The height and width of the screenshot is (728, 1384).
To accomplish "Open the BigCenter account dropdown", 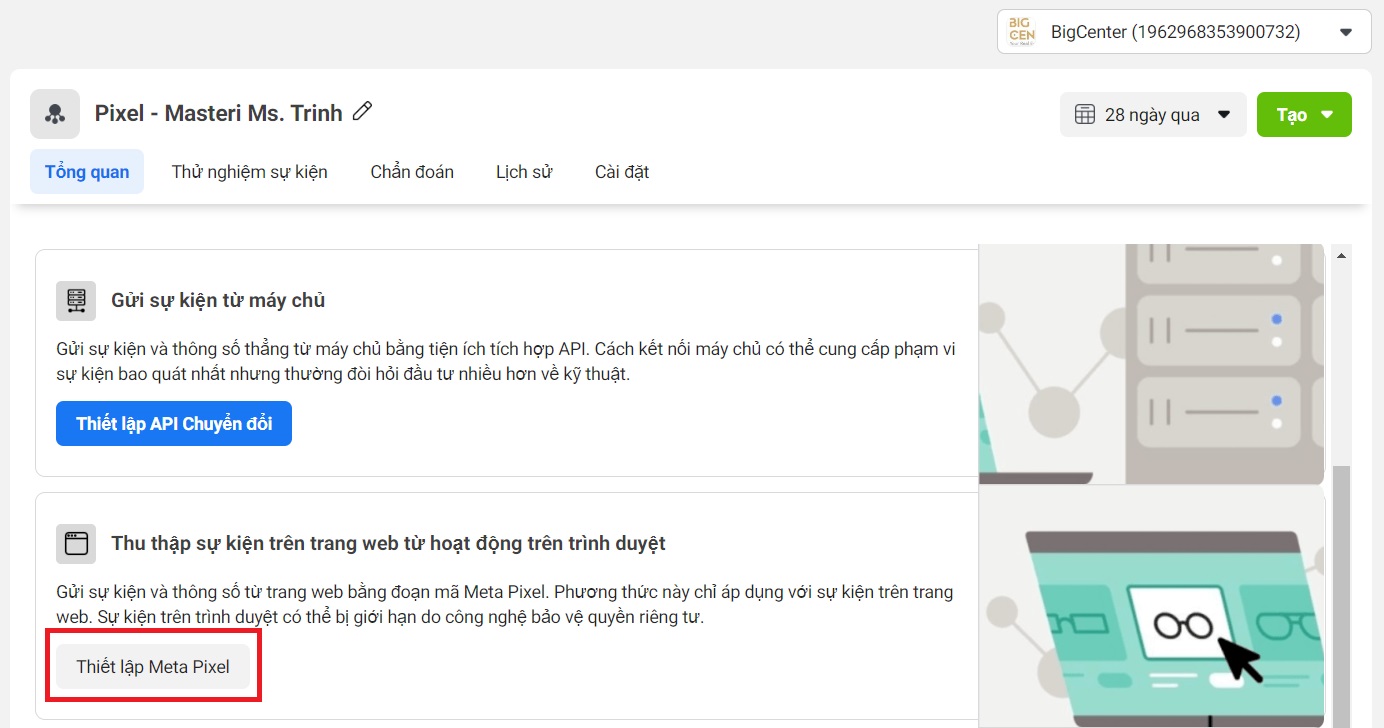I will tap(1184, 32).
